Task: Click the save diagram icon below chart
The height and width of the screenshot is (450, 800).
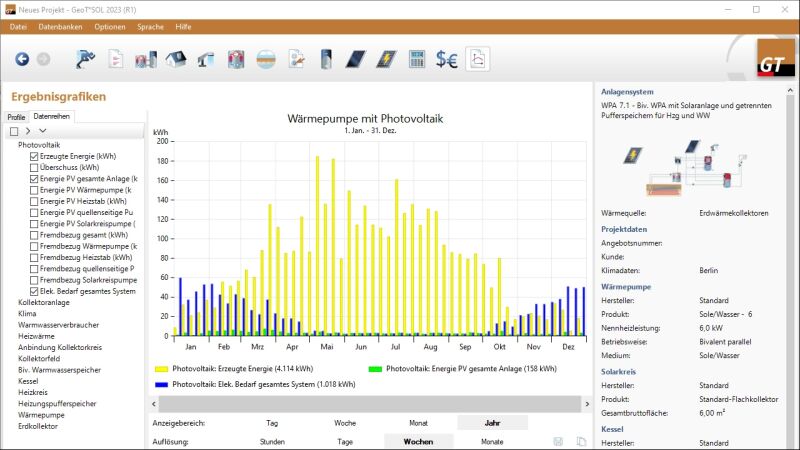Action: coord(558,441)
